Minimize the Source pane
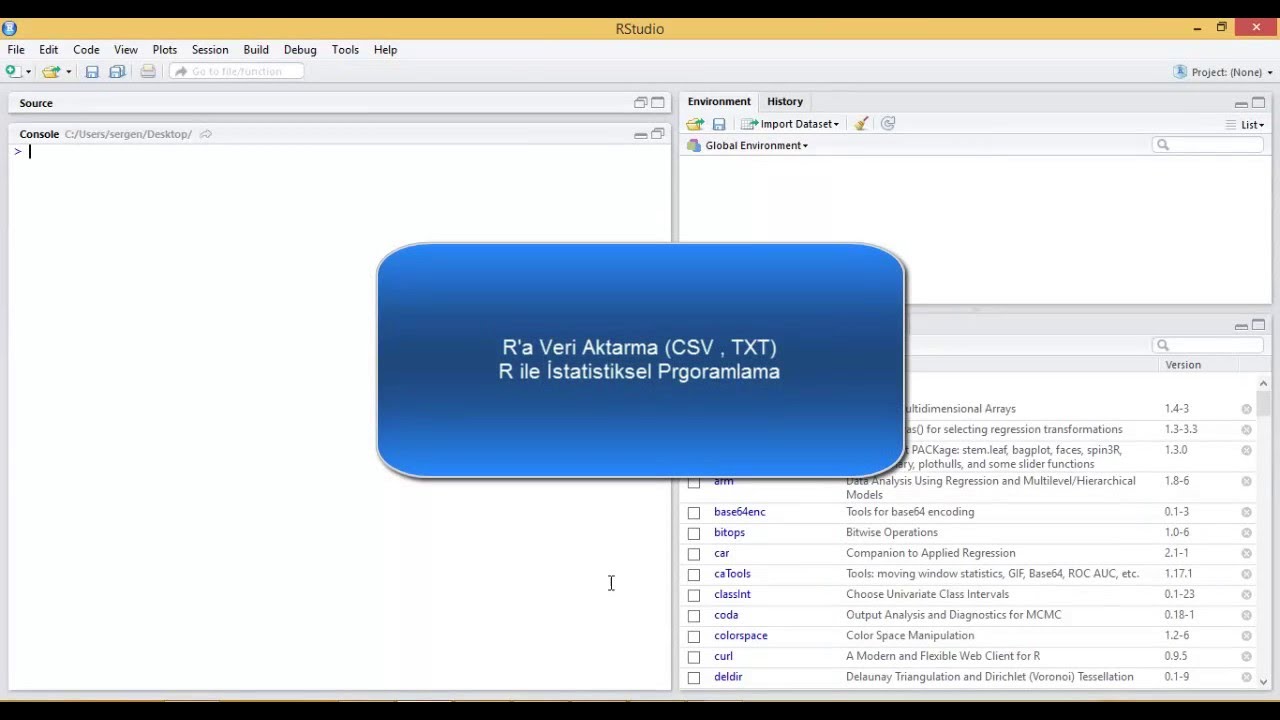Viewport: 1280px width, 720px height. tap(640, 103)
